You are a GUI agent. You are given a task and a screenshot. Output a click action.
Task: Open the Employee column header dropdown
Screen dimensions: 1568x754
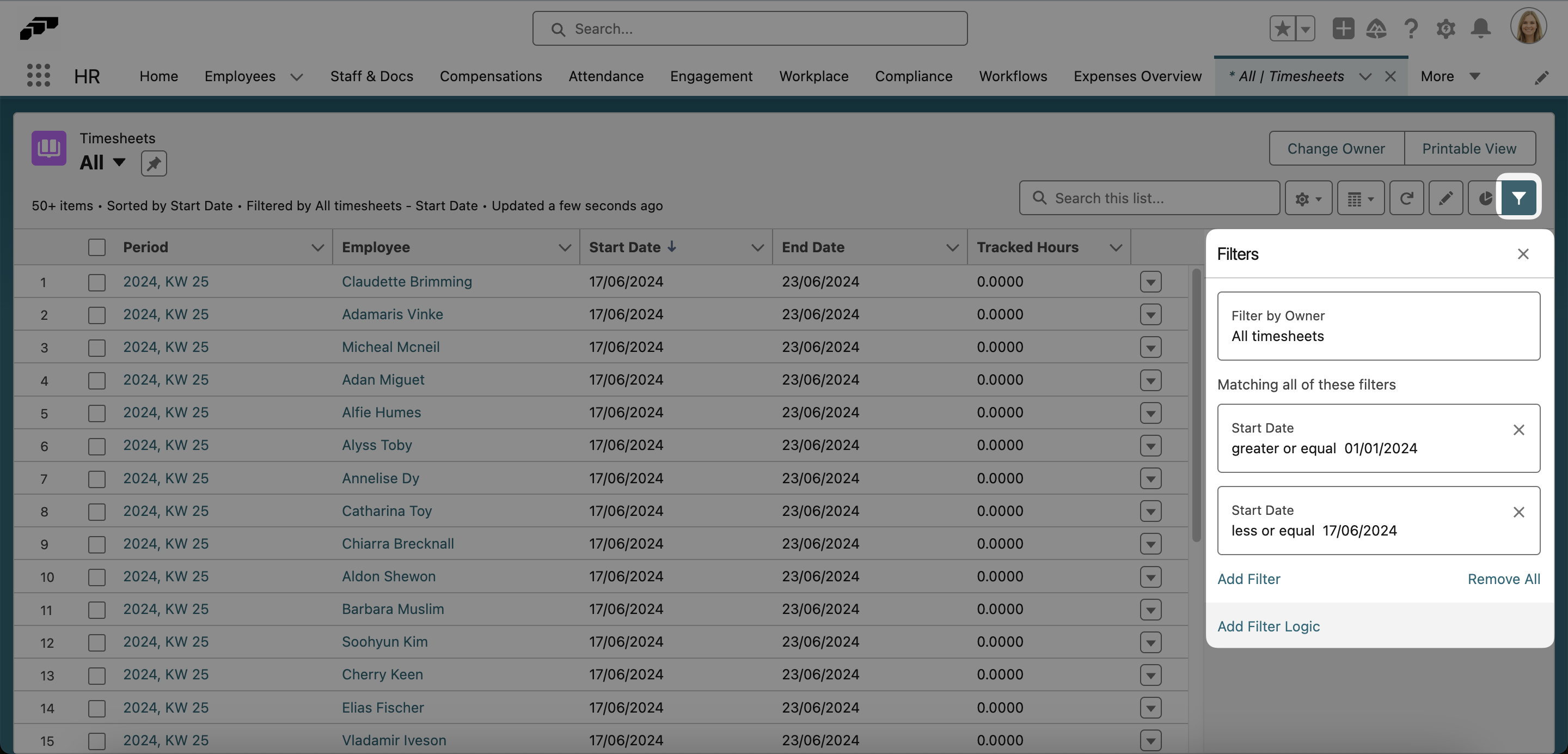[565, 247]
